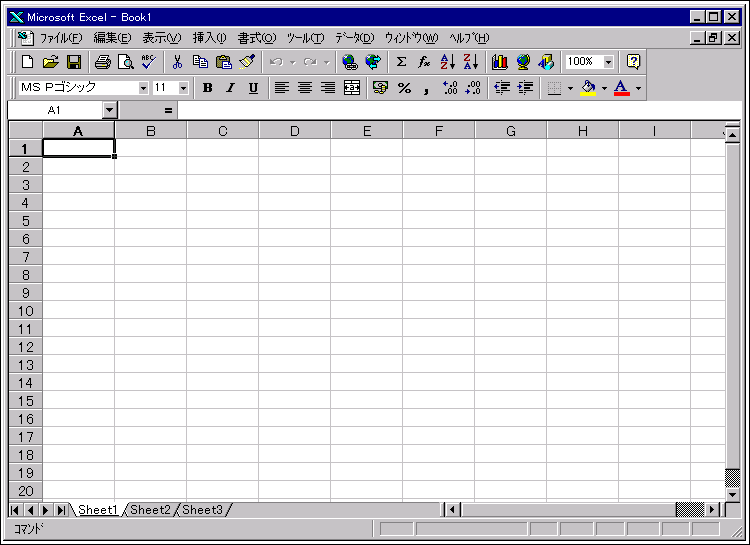Open the borders dropdown arrow
750x545 pixels.
point(570,88)
